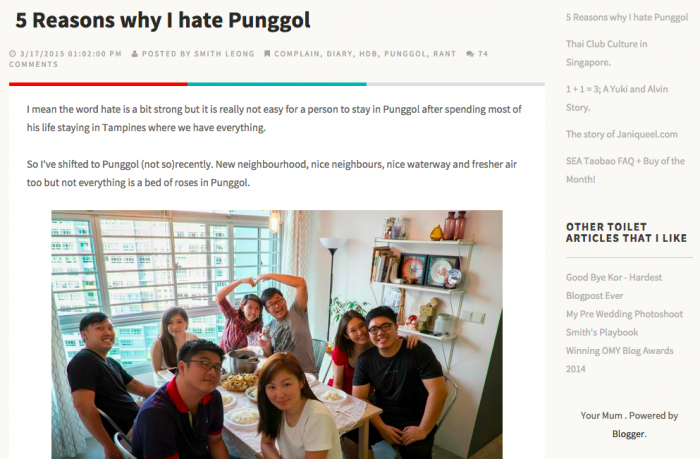Viewport: 700px width, 459px height.
Task: Click the Blogger link in footer
Action: coord(629,434)
